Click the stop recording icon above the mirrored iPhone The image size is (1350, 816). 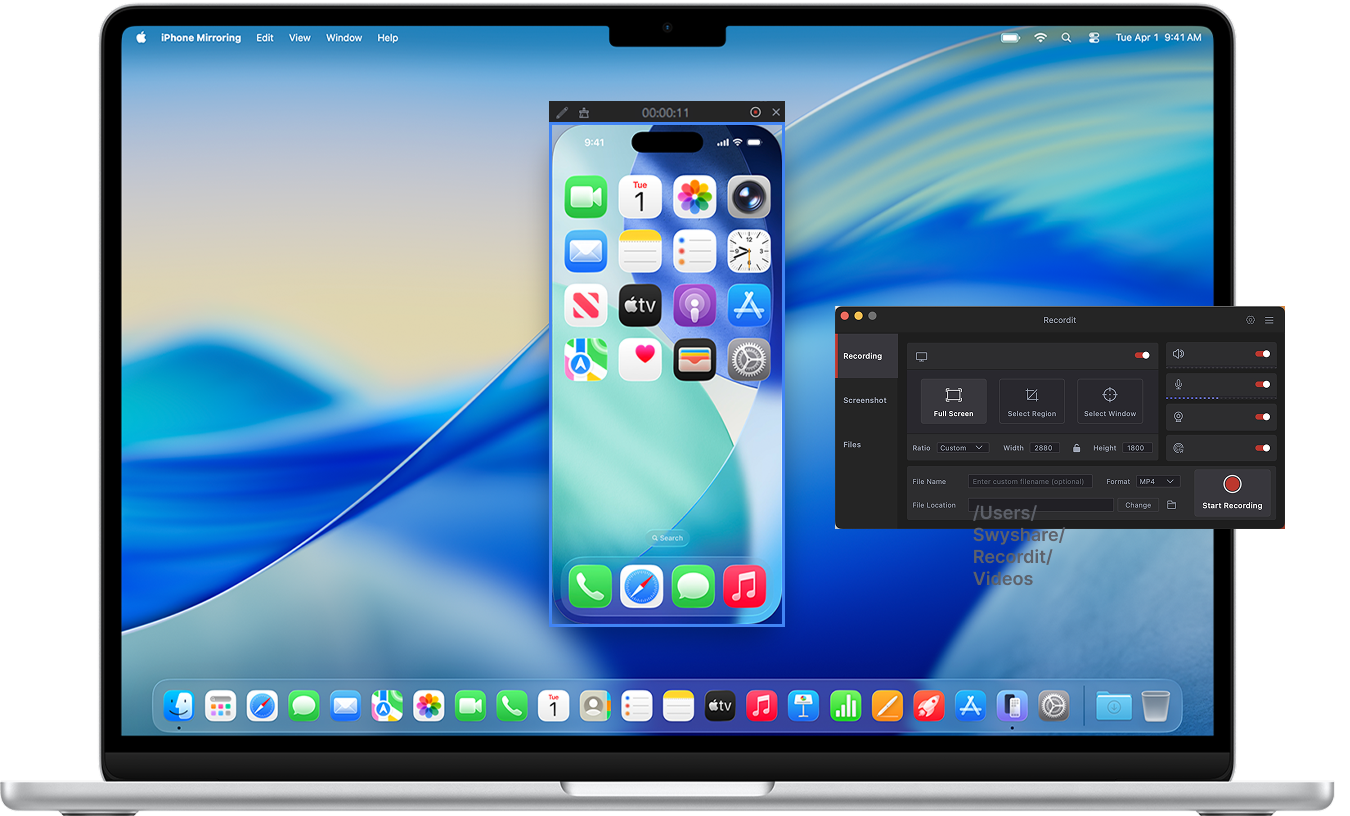(757, 112)
